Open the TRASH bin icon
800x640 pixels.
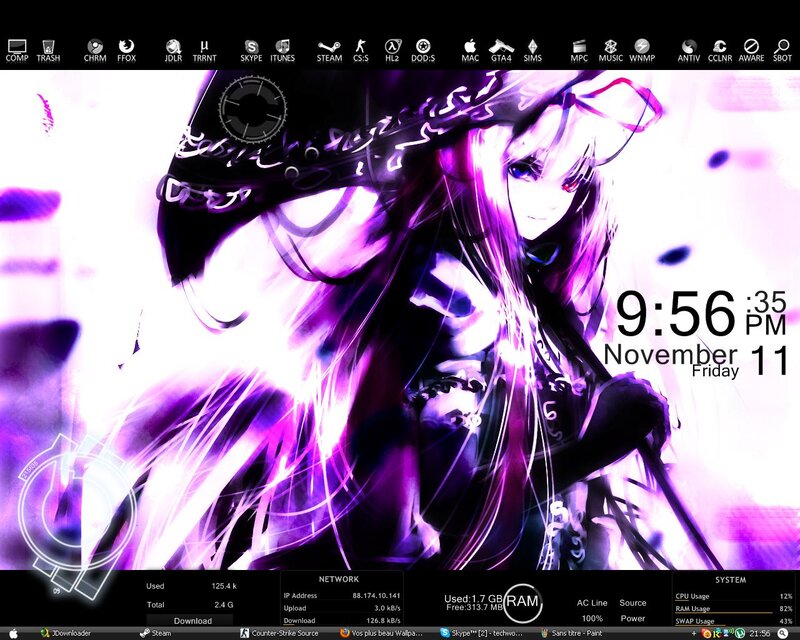coord(48,51)
